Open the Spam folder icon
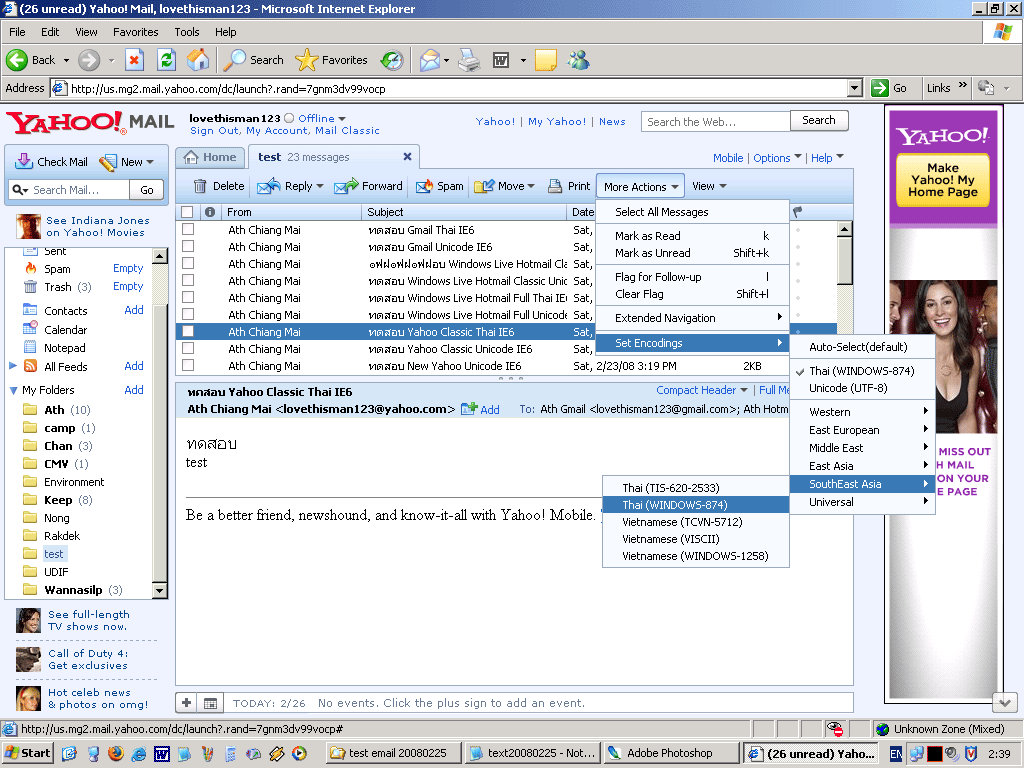This screenshot has height=768, width=1024. (31, 268)
